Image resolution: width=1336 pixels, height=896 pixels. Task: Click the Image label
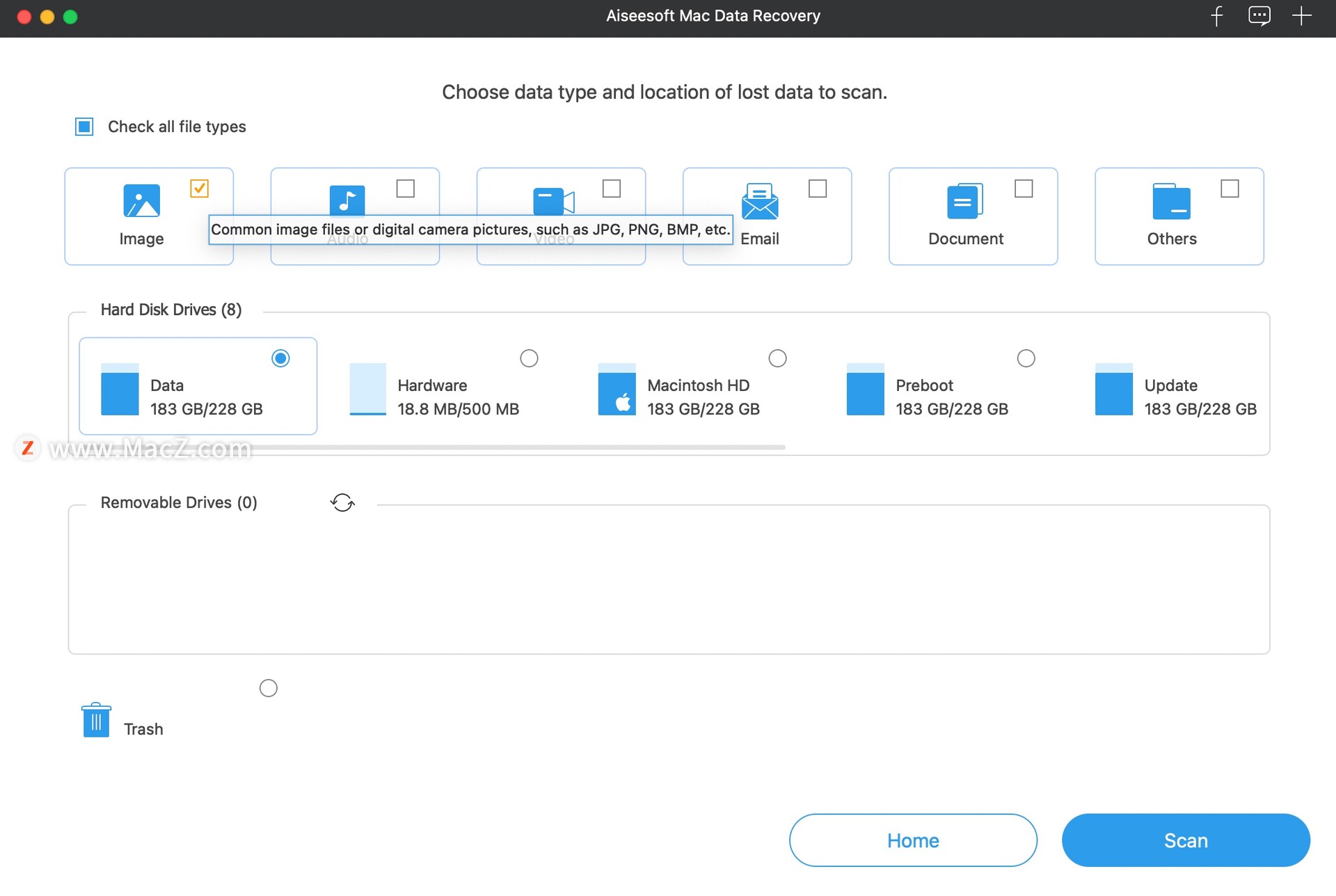pyautogui.click(x=141, y=239)
